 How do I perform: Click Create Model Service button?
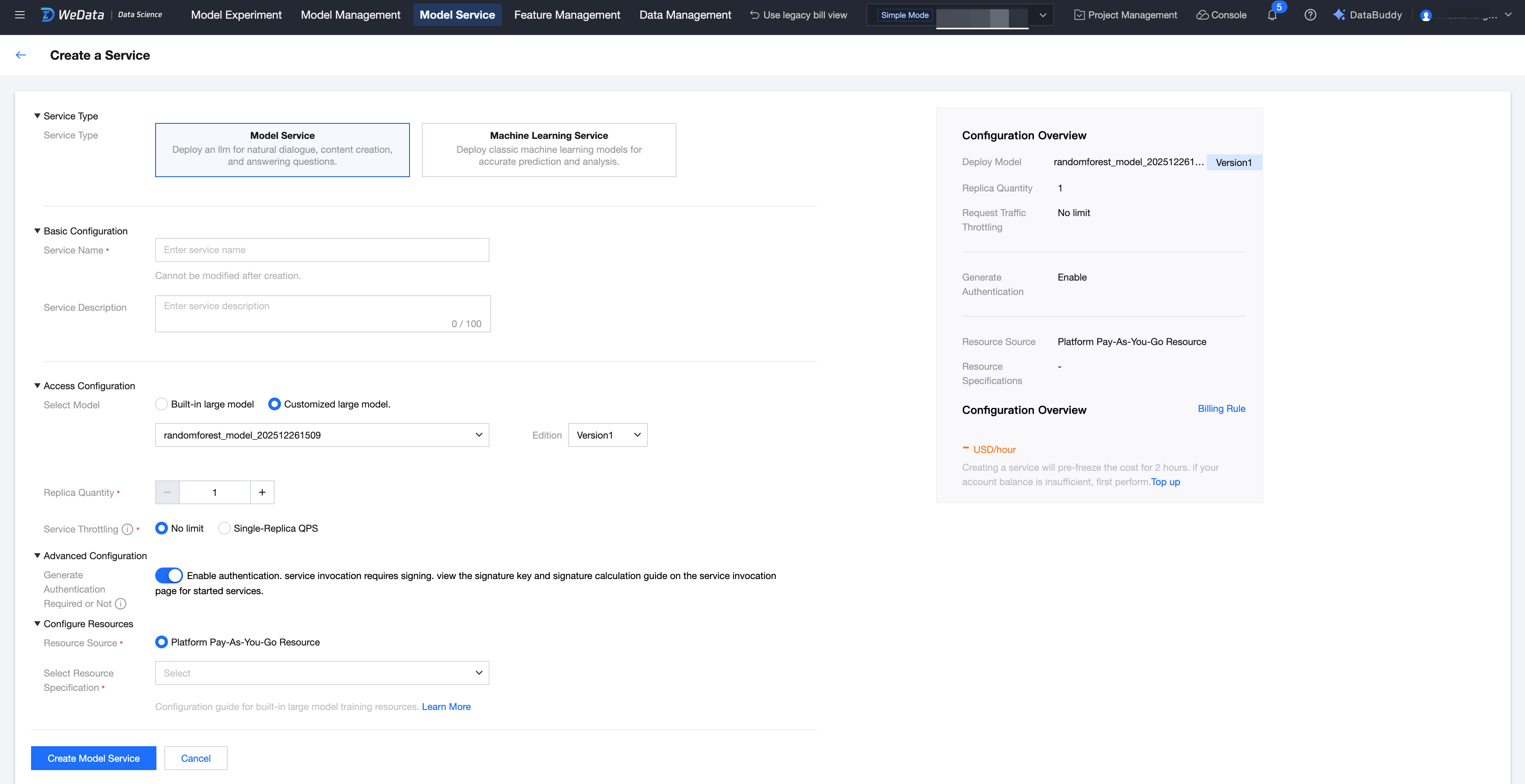coord(94,759)
